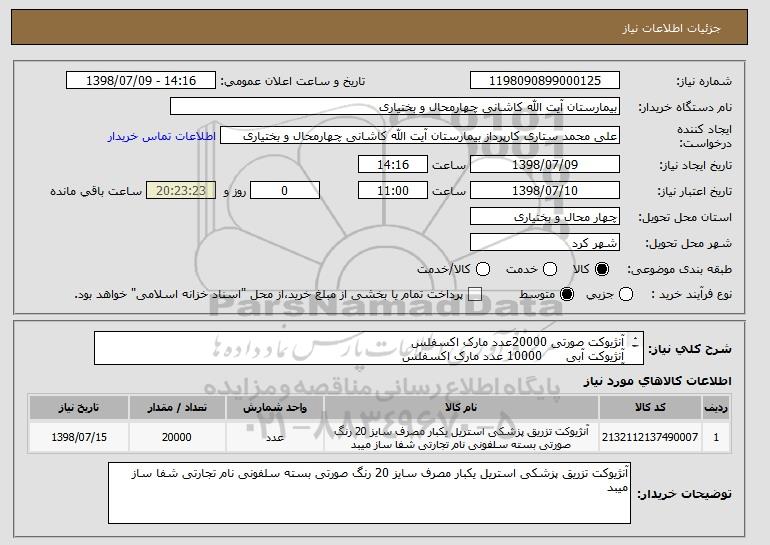Click the creation date 1398/07/09 field
The image size is (770, 545).
click(545, 164)
